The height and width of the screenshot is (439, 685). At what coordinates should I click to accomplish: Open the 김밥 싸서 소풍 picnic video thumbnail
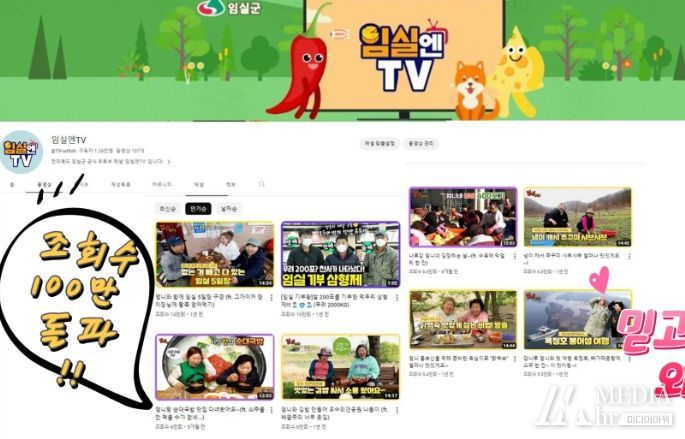coord(340,367)
